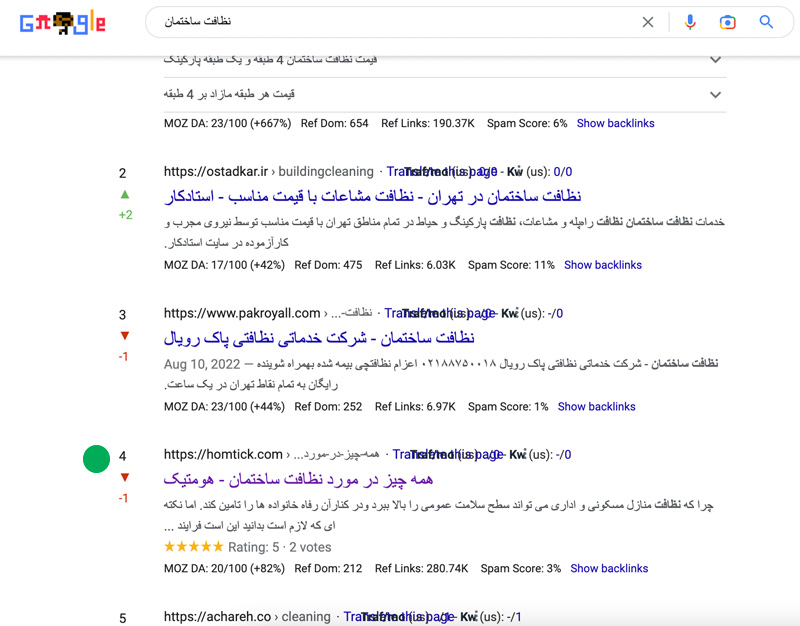Image resolution: width=800 pixels, height=626 pixels.
Task: Open the homtick.com result title link
Action: [298, 480]
